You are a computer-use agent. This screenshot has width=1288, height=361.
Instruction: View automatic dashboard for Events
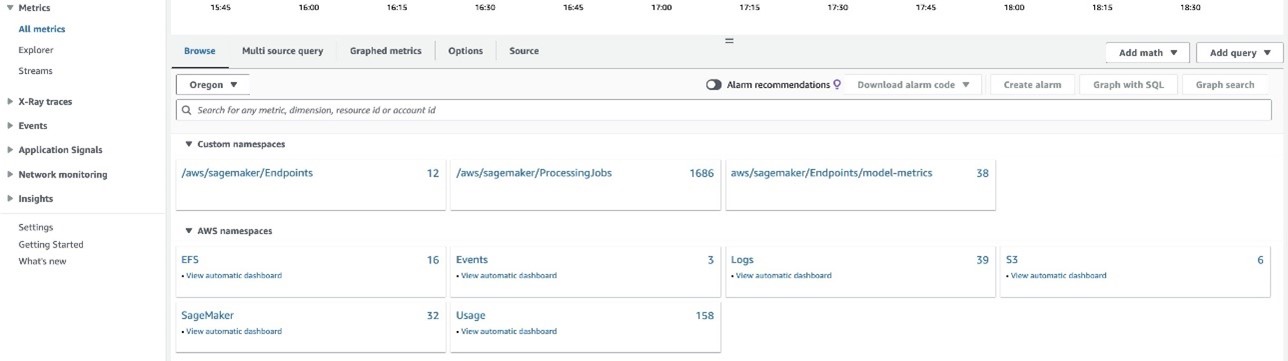[509, 276]
